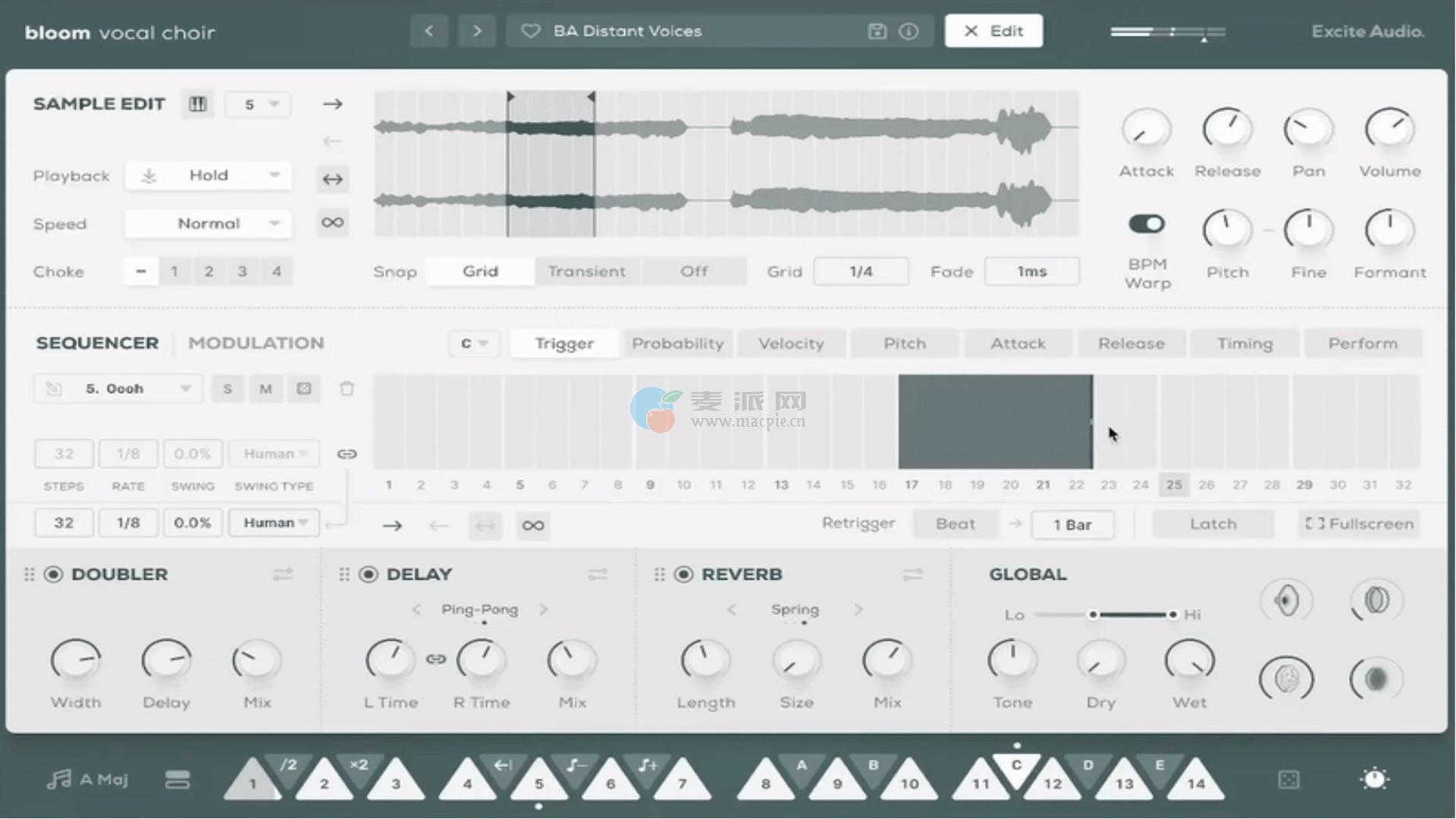Toggle the Delay effect power button
The height and width of the screenshot is (819, 1456).
coord(369,574)
